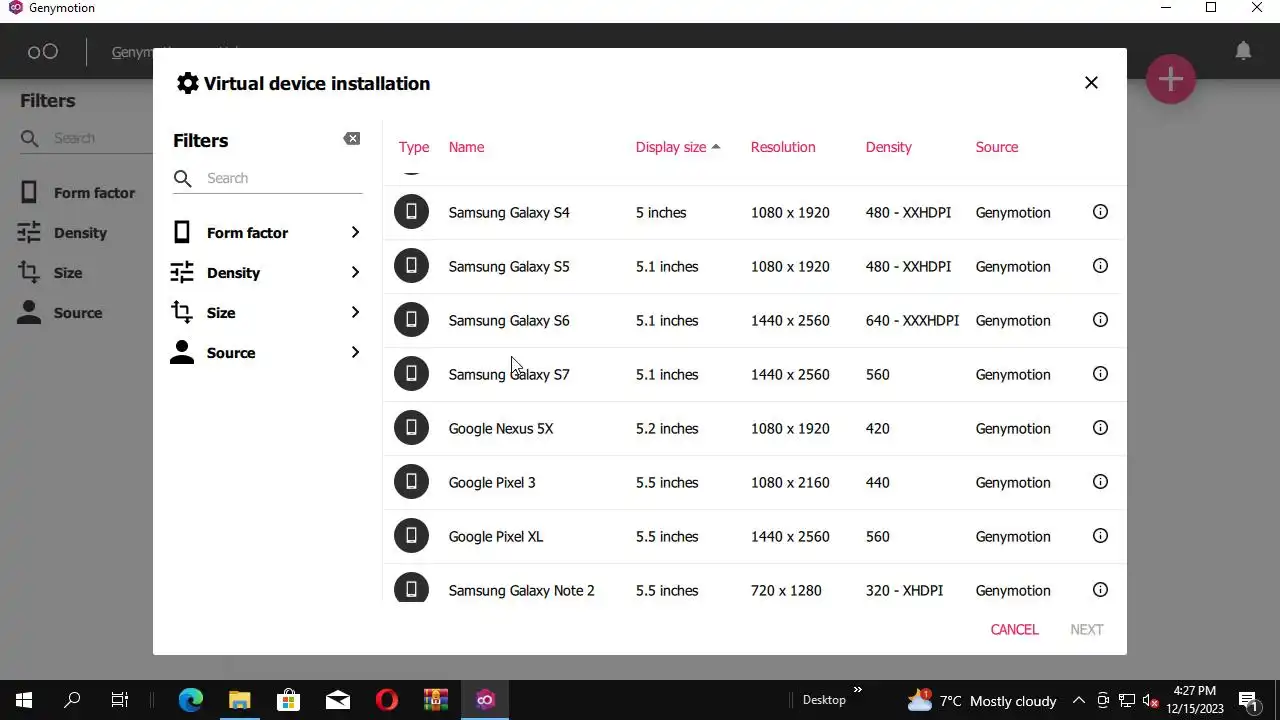Click the dialog search magnifier icon
The image size is (1280, 720).
click(x=182, y=178)
